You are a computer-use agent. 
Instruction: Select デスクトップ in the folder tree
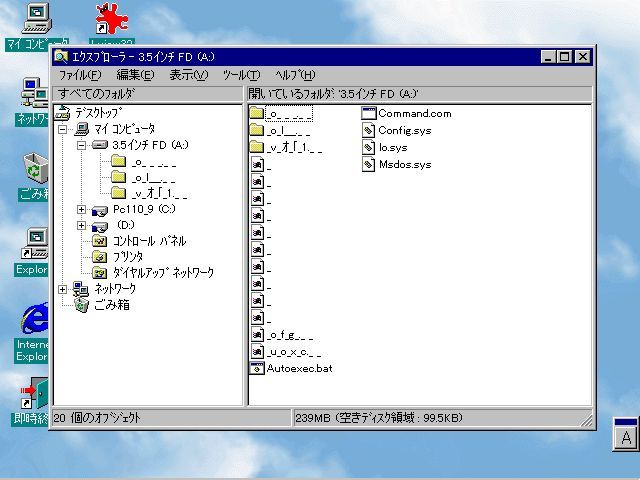pyautogui.click(x=98, y=113)
